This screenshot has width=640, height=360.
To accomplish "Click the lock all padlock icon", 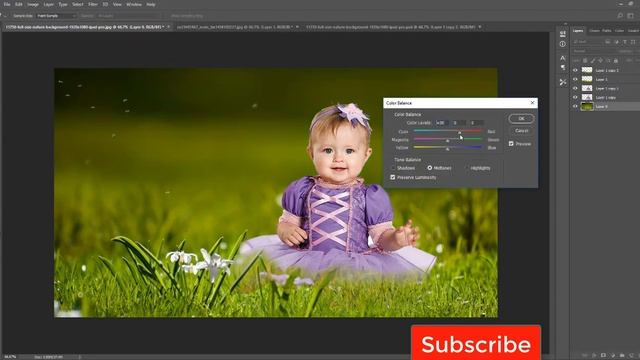I will click(x=616, y=60).
